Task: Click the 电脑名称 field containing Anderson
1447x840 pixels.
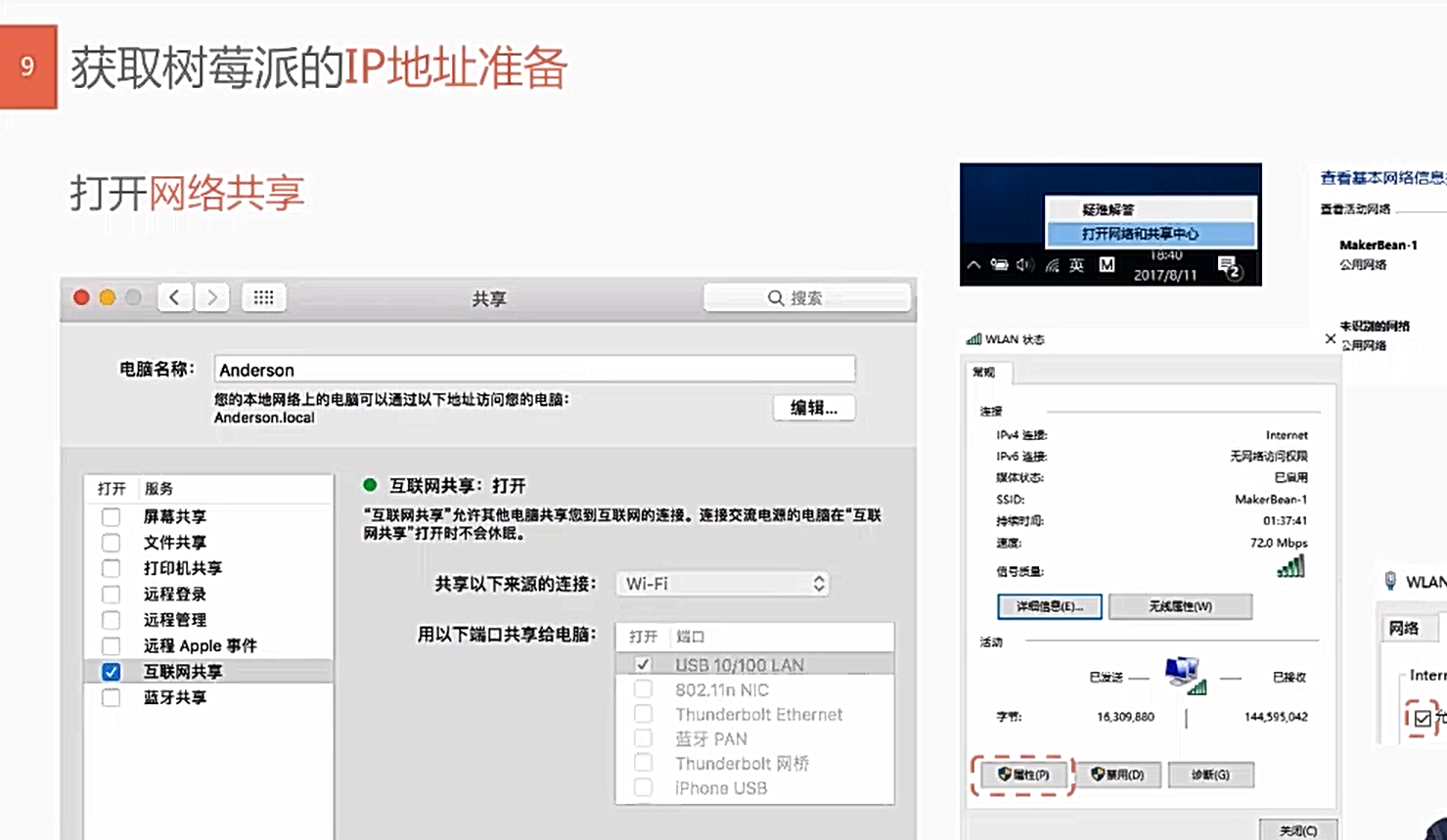Action: point(534,370)
